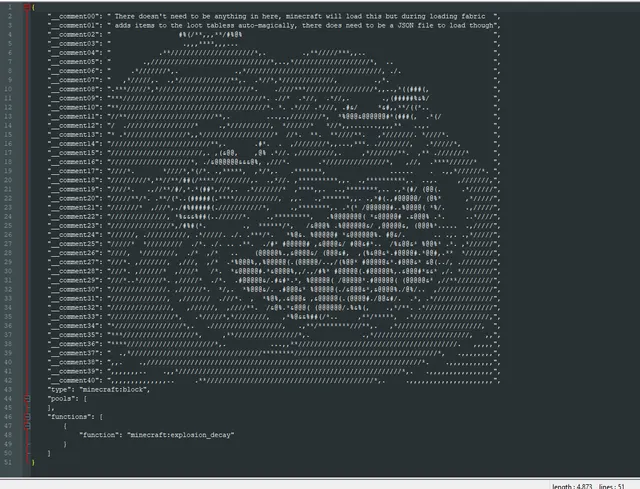Select line number 25 in the gutter
The width and height of the screenshot is (640, 489).
(x=9, y=226)
